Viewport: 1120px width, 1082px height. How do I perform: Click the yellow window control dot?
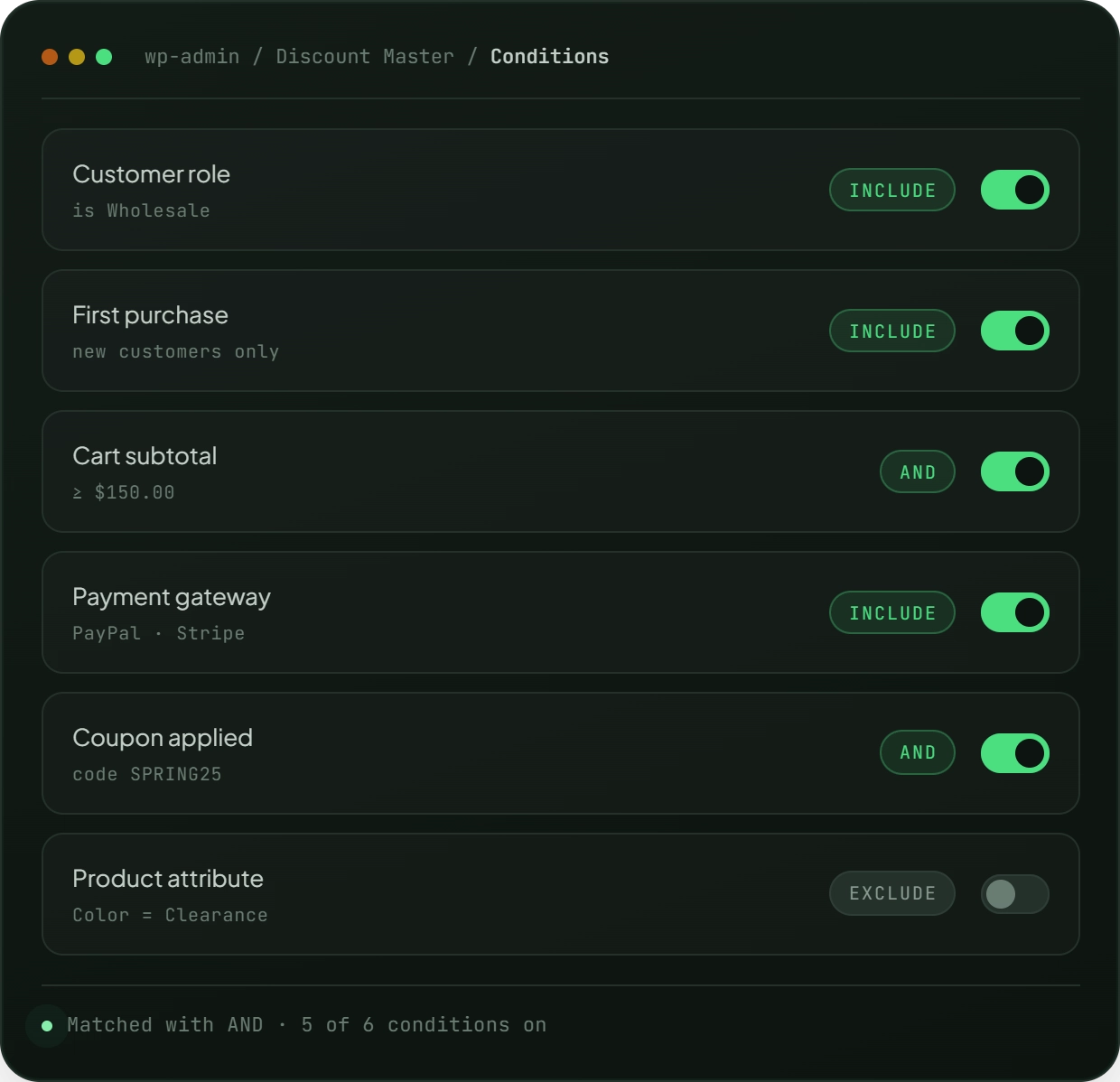click(77, 57)
